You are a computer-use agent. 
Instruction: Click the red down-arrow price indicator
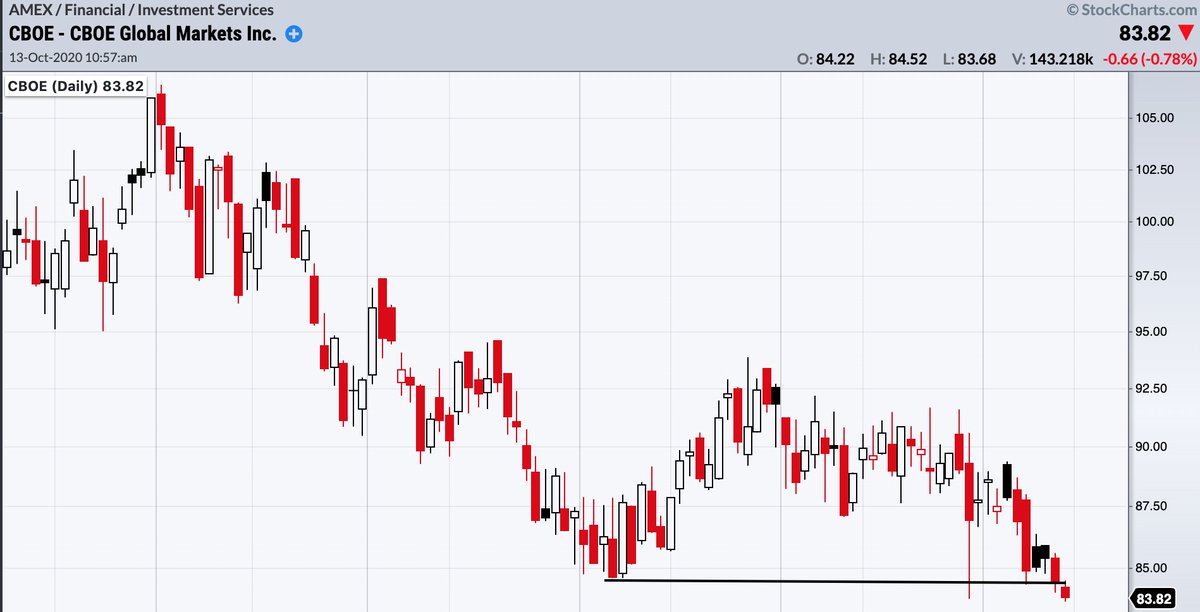(x=1185, y=34)
